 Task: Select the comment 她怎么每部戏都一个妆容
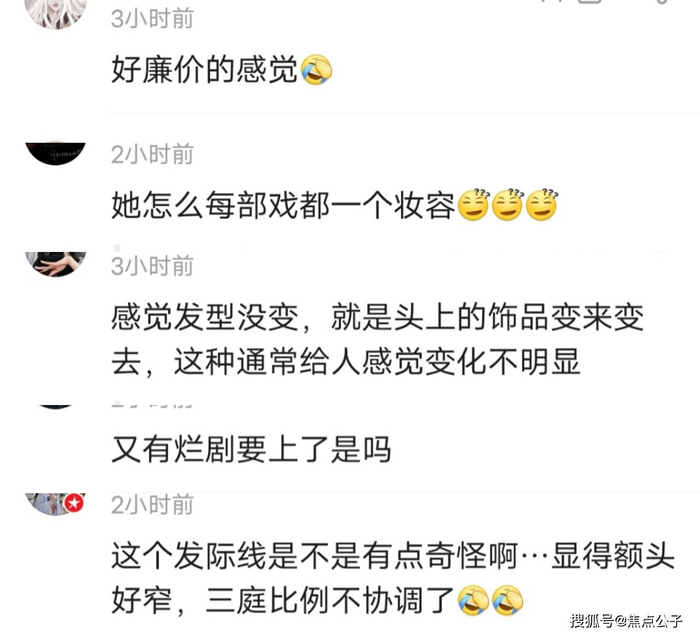[283, 205]
